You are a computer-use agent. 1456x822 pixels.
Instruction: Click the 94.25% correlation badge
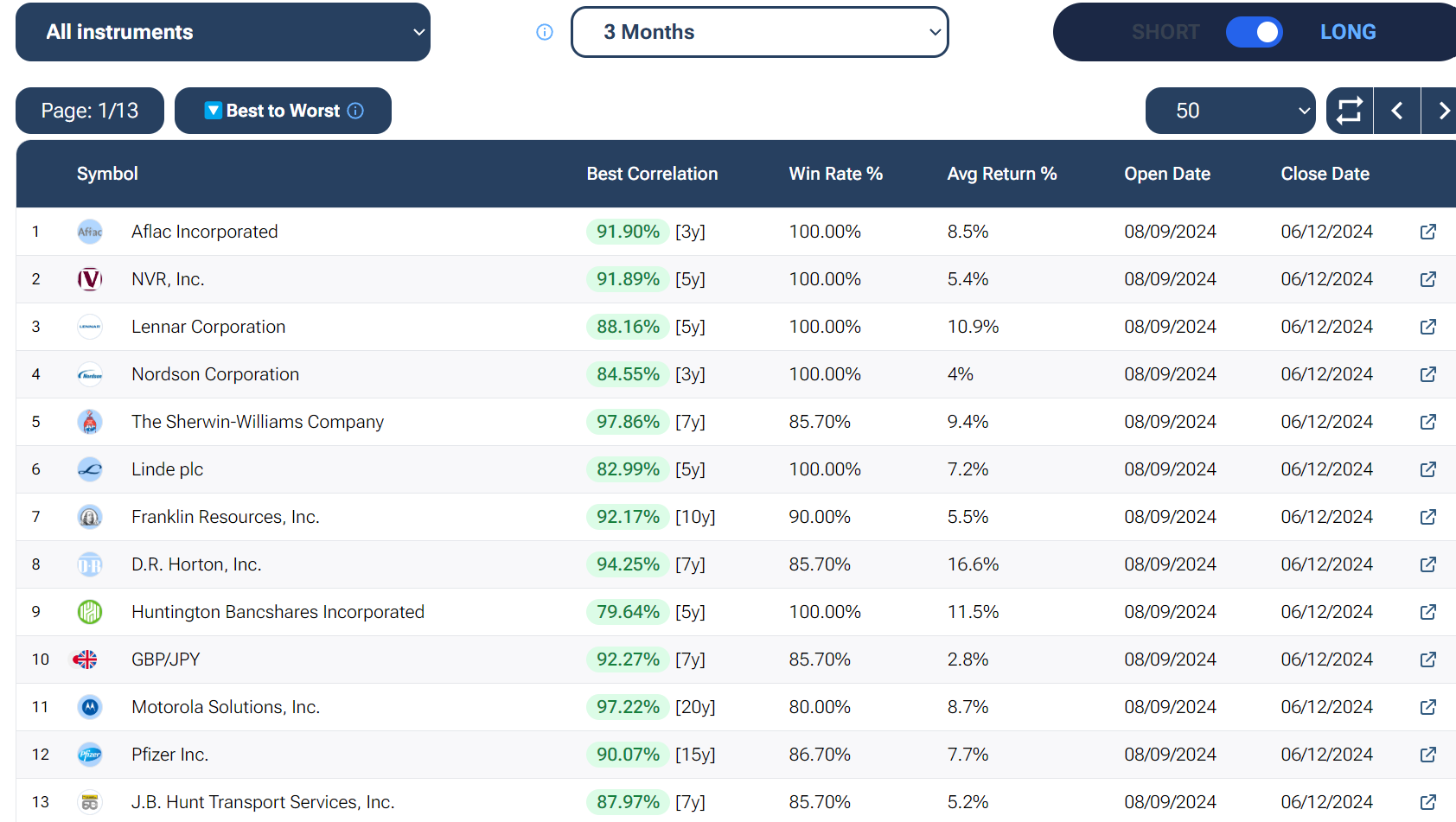click(x=628, y=564)
